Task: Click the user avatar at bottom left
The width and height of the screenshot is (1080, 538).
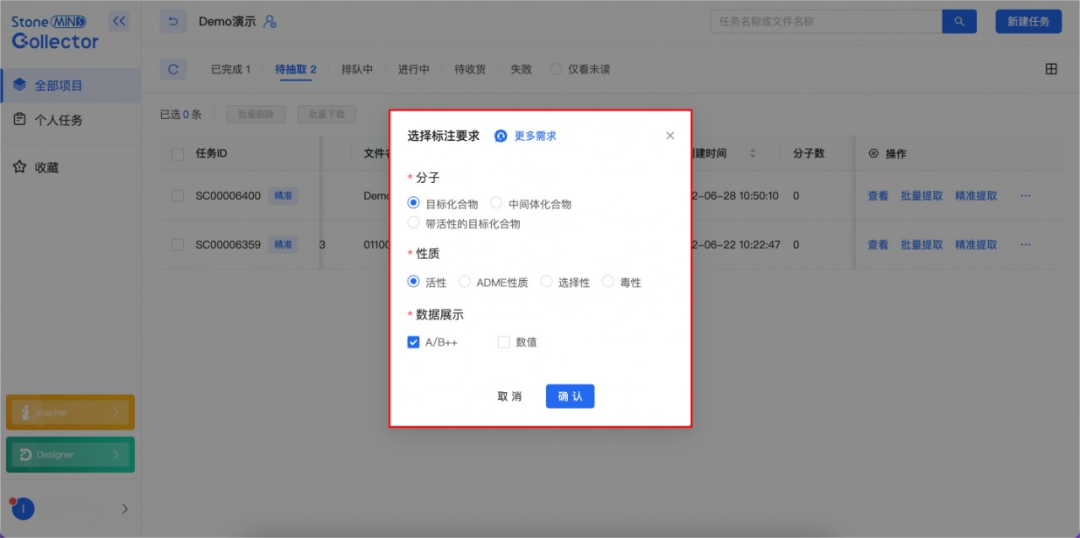Action: click(x=23, y=508)
